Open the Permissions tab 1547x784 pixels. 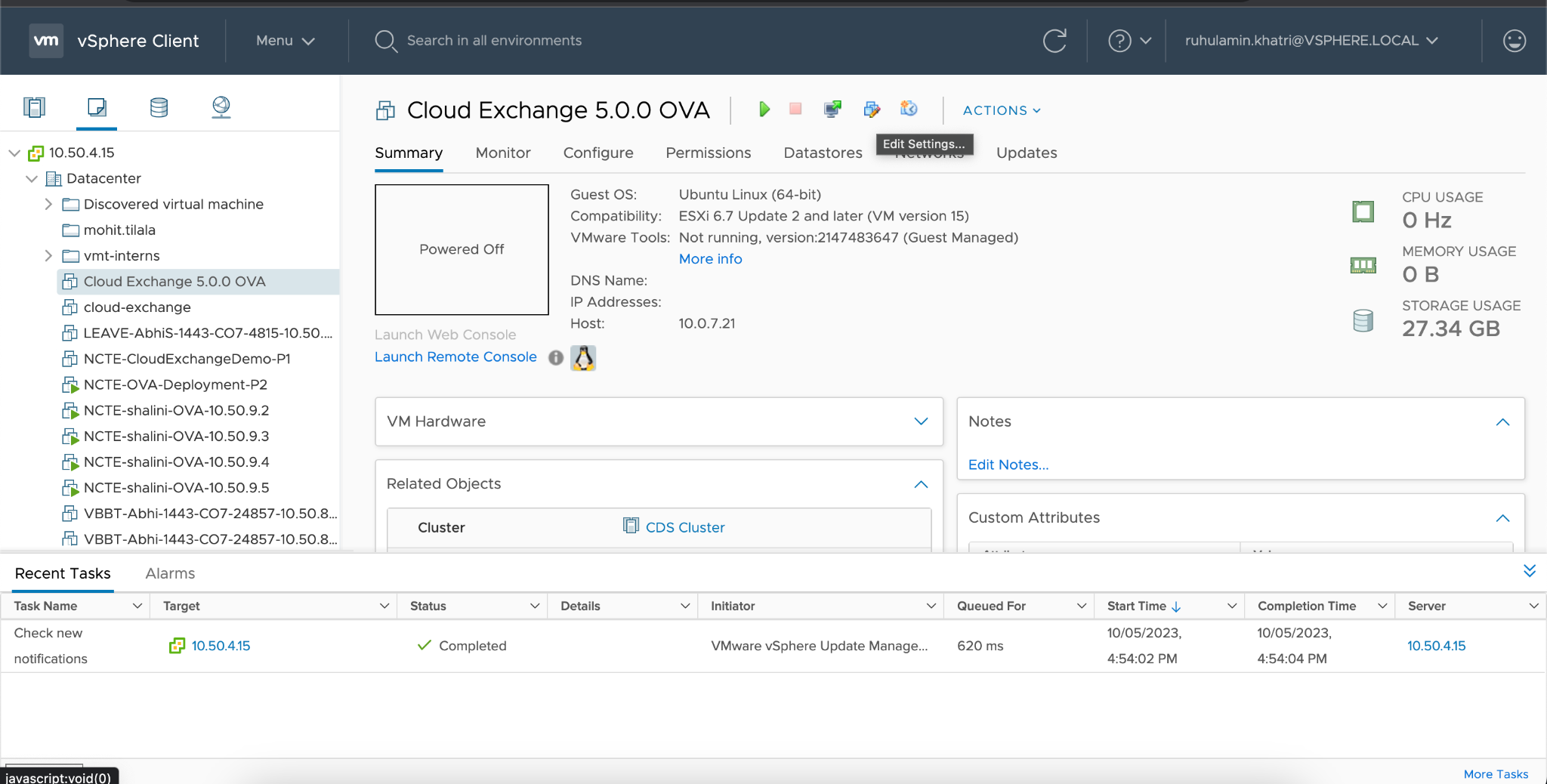coord(709,153)
